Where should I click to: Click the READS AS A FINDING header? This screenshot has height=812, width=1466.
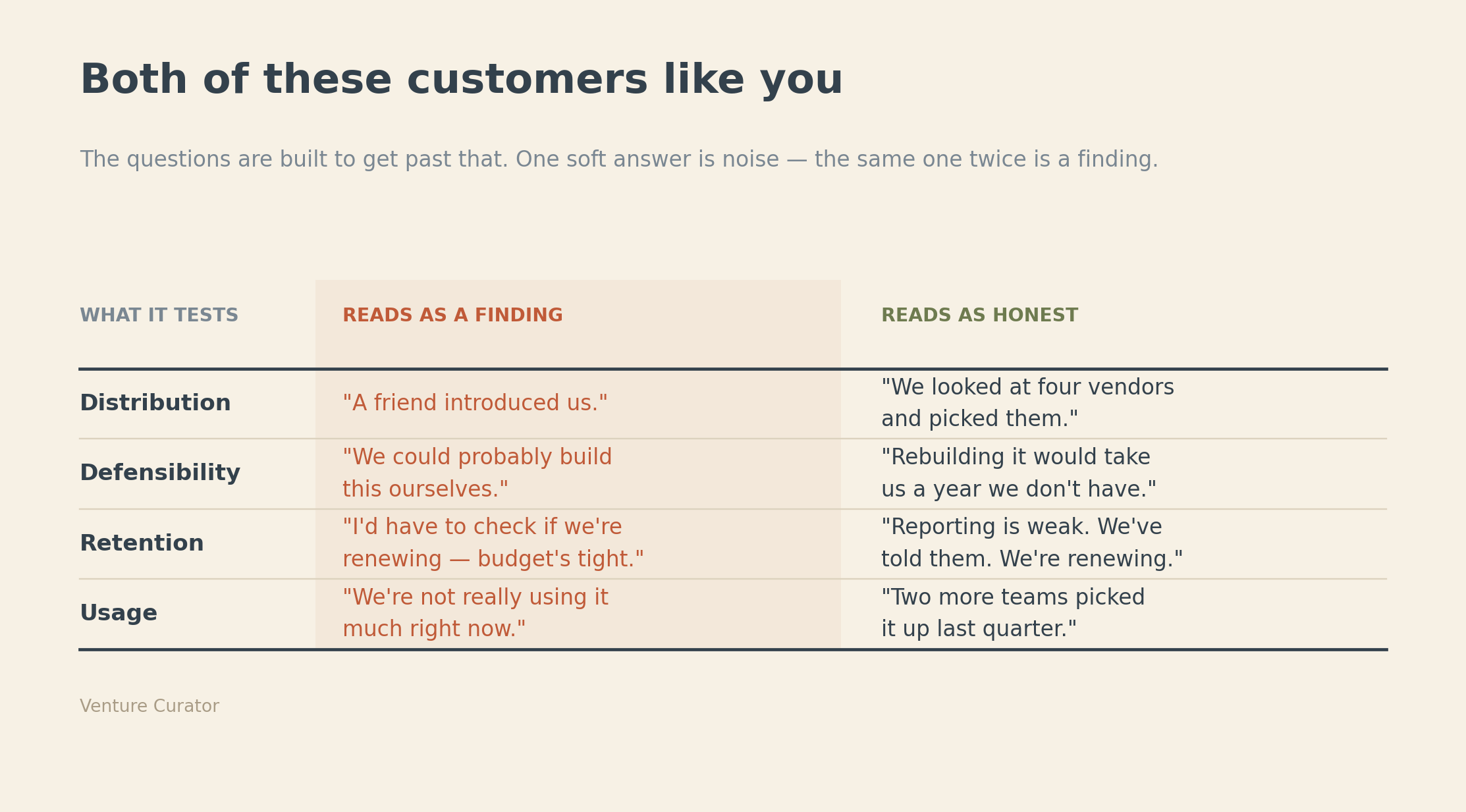(452, 315)
